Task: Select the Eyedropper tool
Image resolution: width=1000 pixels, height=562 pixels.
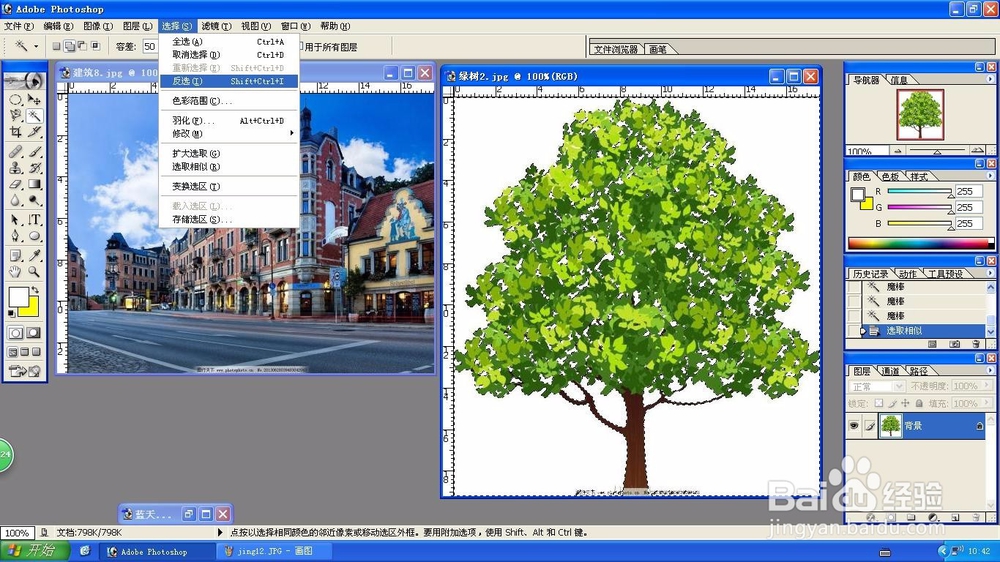Action: point(34,255)
